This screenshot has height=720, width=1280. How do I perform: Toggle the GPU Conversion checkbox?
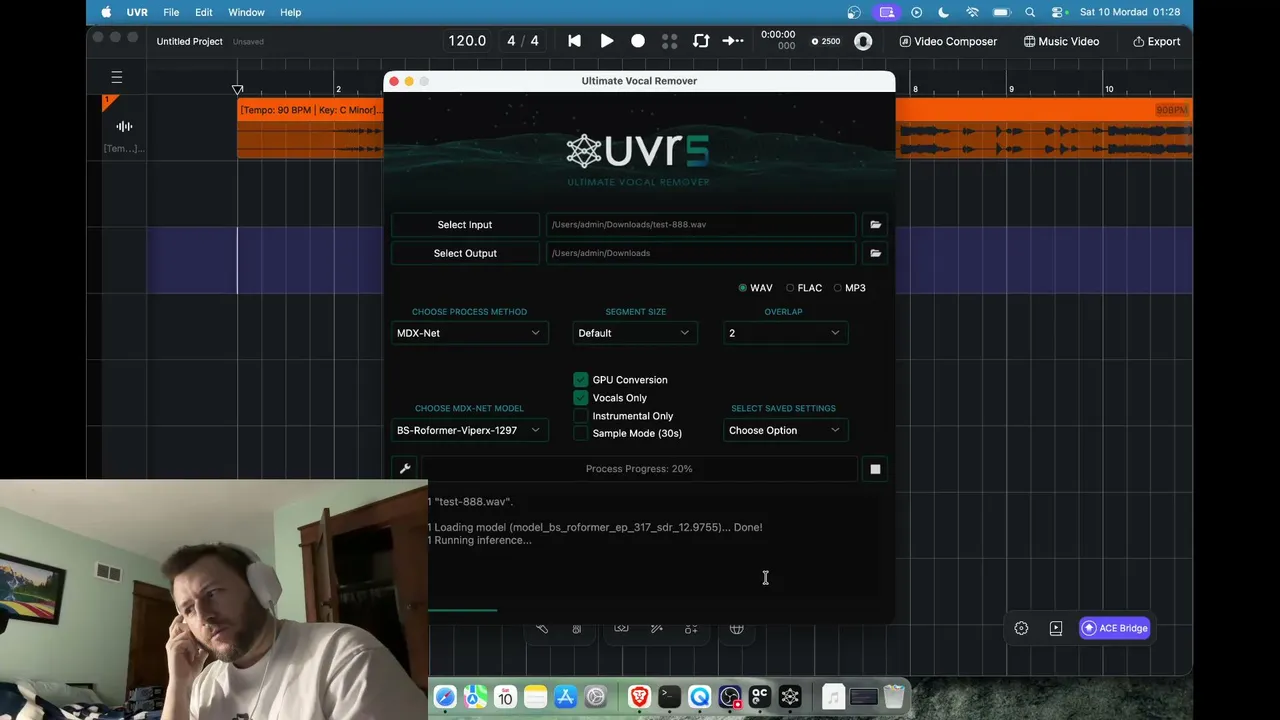[581, 380]
